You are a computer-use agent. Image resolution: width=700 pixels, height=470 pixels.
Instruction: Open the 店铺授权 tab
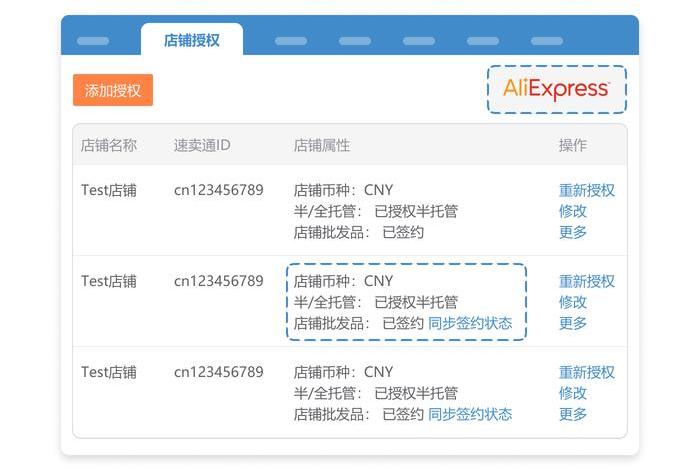coord(192,40)
